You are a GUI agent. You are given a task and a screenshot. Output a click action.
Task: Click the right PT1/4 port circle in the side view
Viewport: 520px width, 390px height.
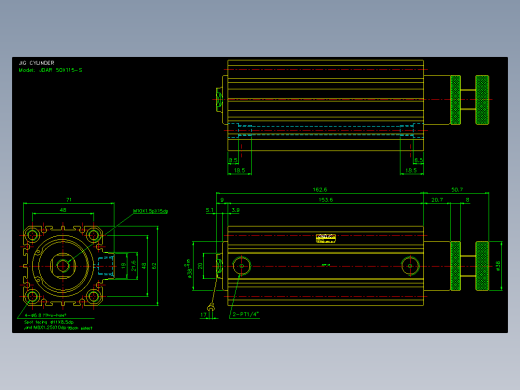[x=410, y=266]
